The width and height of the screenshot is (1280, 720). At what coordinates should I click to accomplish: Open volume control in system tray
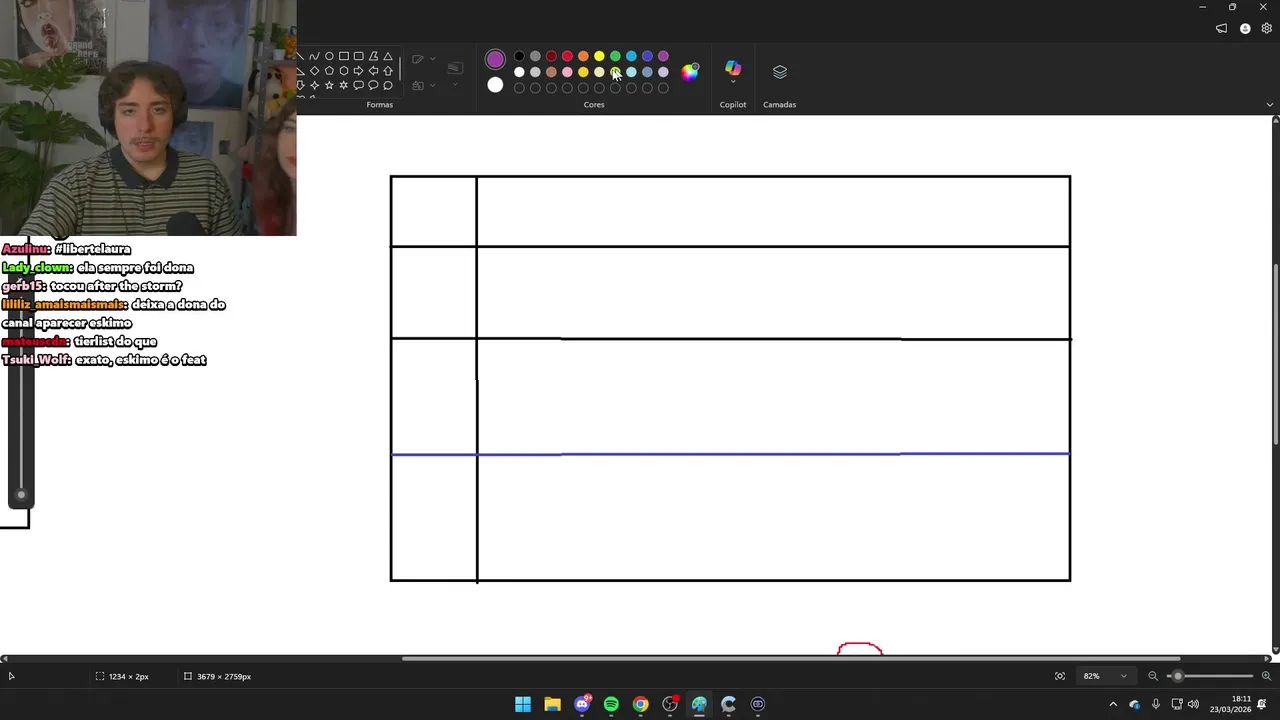1193,704
